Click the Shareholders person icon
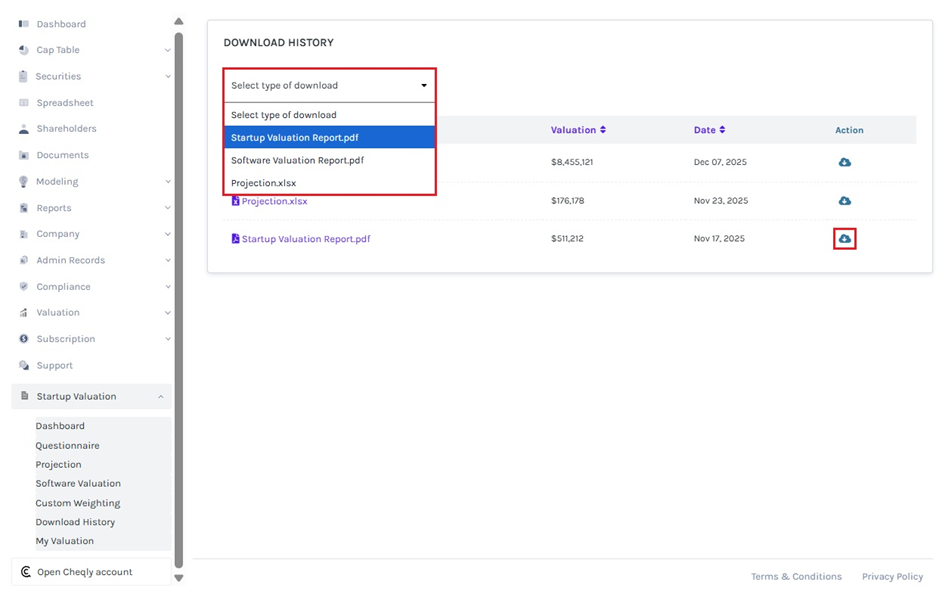 pyautogui.click(x=24, y=129)
